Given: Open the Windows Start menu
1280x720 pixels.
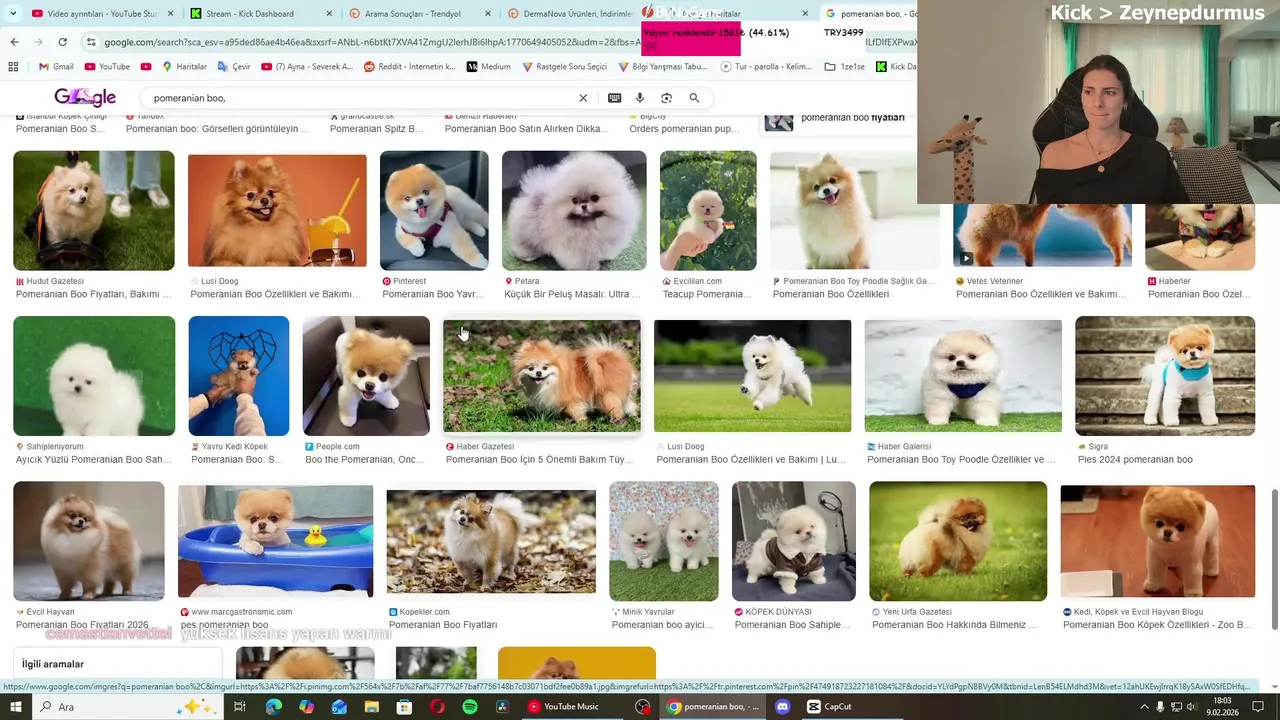Looking at the screenshot, I should click(17, 706).
